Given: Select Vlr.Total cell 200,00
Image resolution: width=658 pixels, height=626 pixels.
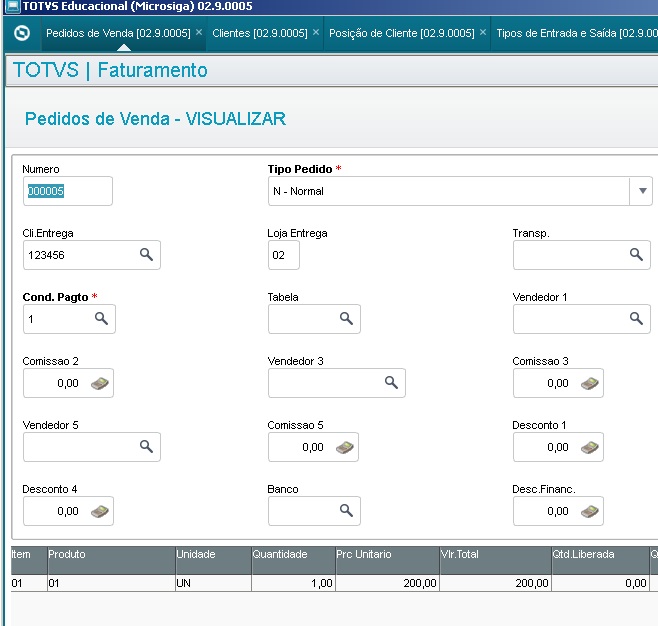Looking at the screenshot, I should pyautogui.click(x=495, y=583).
